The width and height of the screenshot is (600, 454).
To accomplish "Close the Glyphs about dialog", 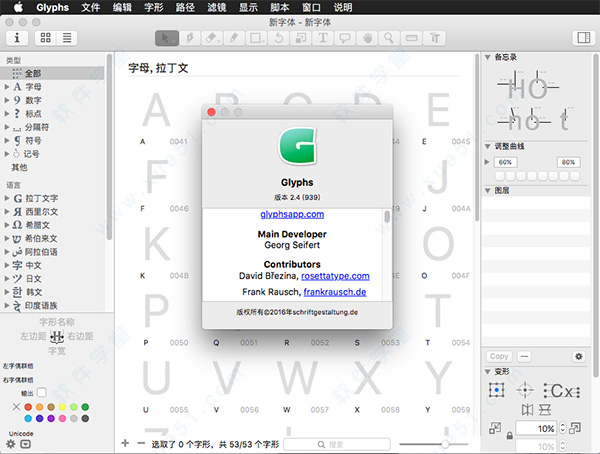I will click(211, 112).
